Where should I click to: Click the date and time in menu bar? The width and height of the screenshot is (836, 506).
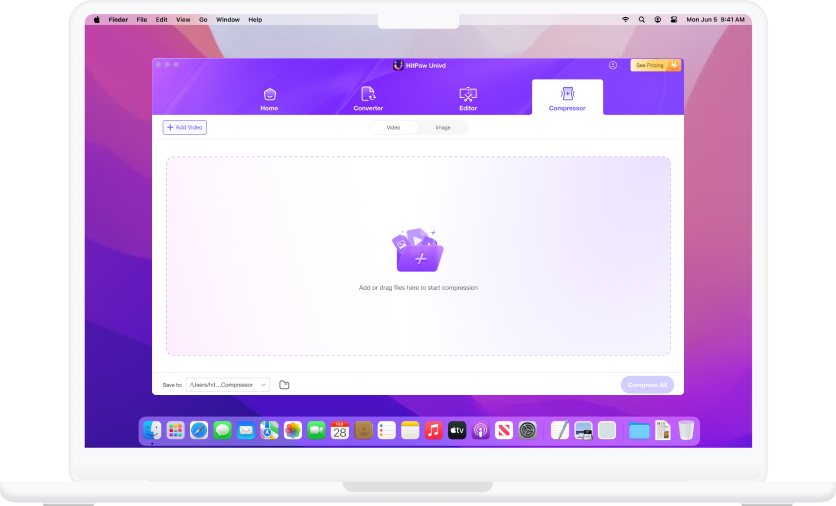click(716, 20)
